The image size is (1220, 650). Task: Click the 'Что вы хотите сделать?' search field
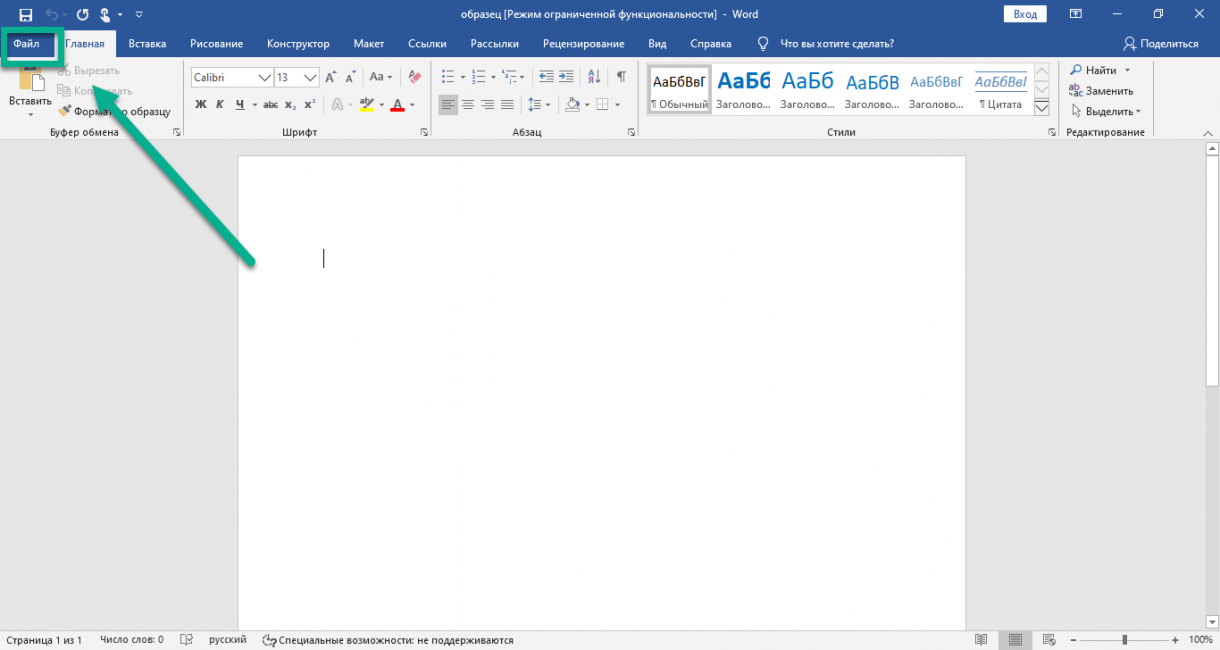(836, 44)
